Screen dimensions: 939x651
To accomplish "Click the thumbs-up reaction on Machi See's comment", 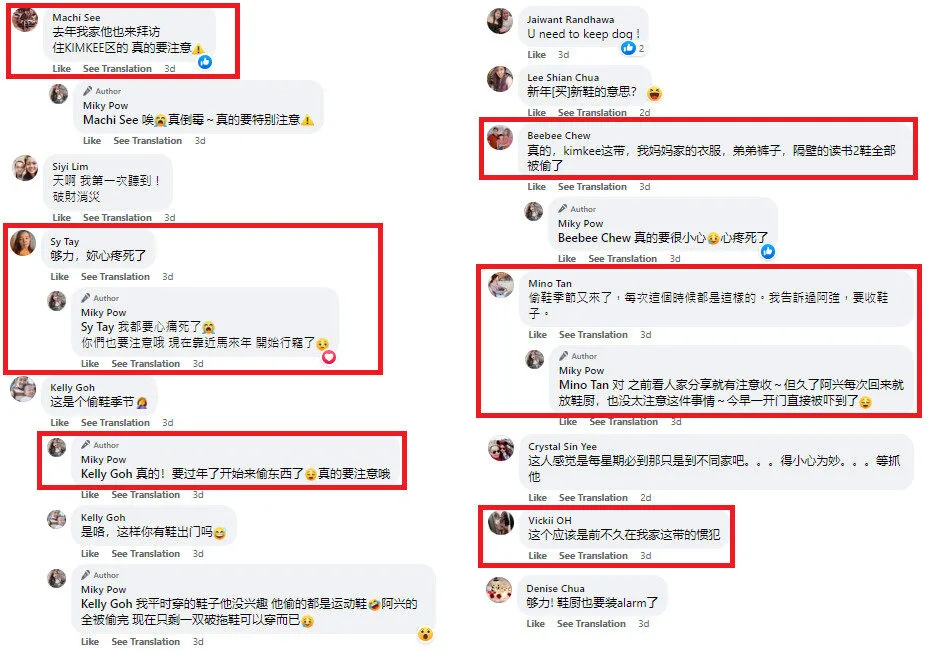I will (x=205, y=62).
